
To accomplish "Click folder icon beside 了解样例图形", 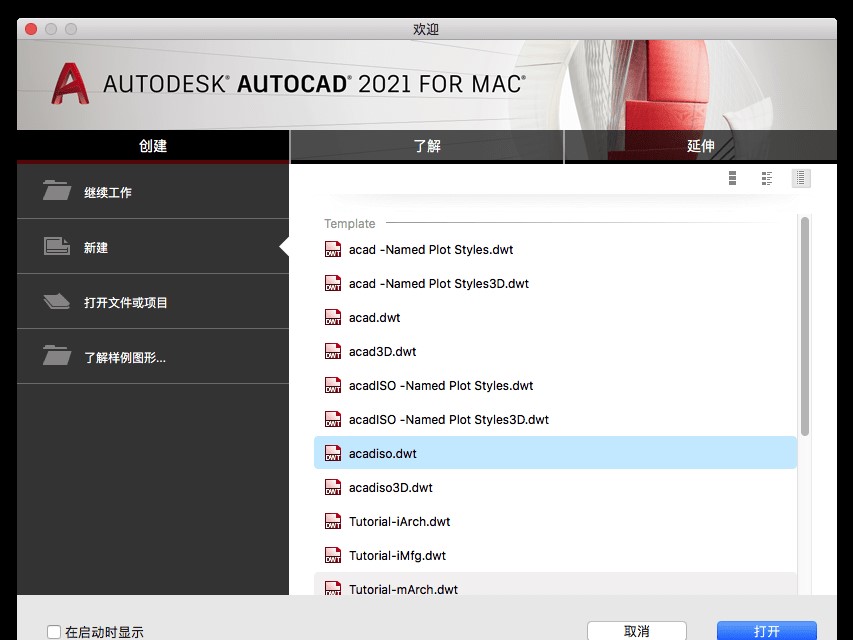I will (57, 356).
